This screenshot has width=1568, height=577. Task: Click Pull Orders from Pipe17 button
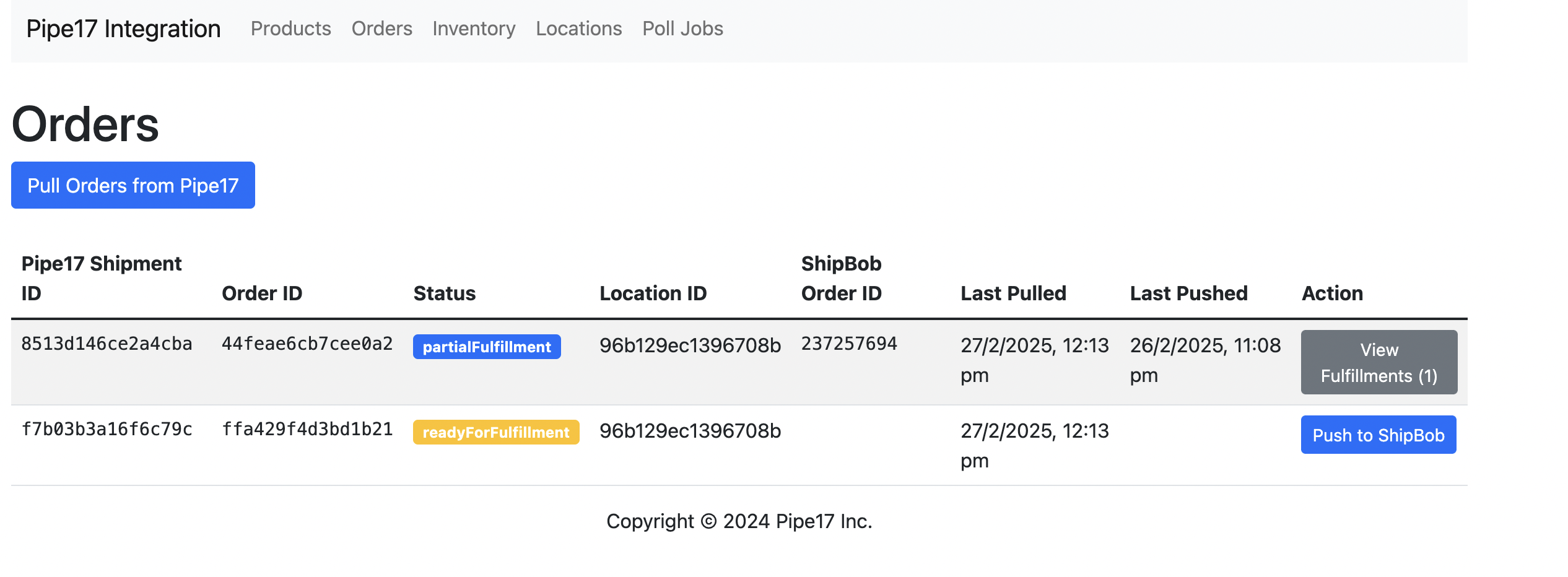coord(133,185)
